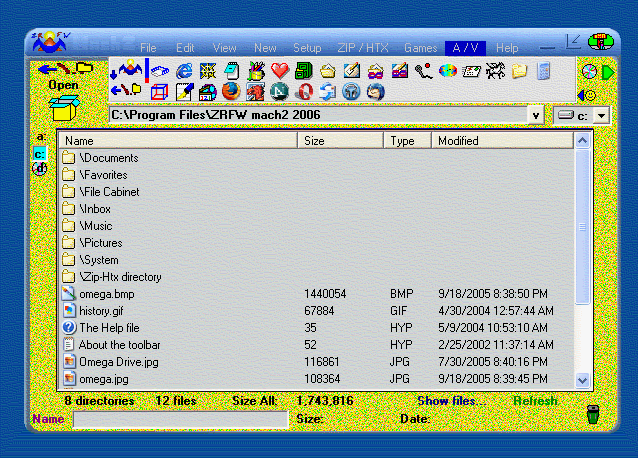
Task: Open the Opera browser icon
Action: pyautogui.click(x=304, y=92)
